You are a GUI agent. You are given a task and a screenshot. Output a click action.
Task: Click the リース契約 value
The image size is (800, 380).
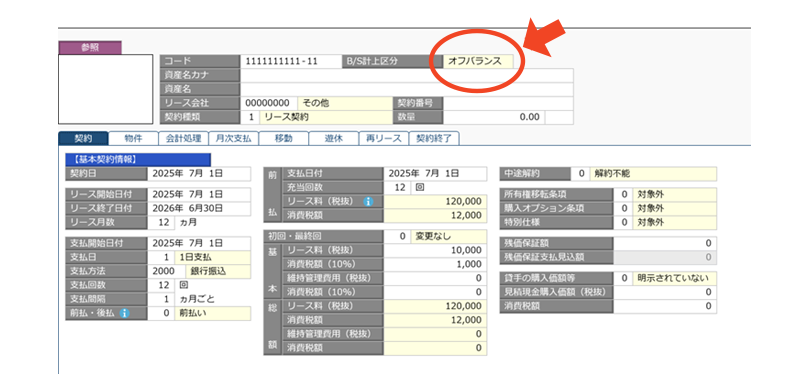[326, 117]
